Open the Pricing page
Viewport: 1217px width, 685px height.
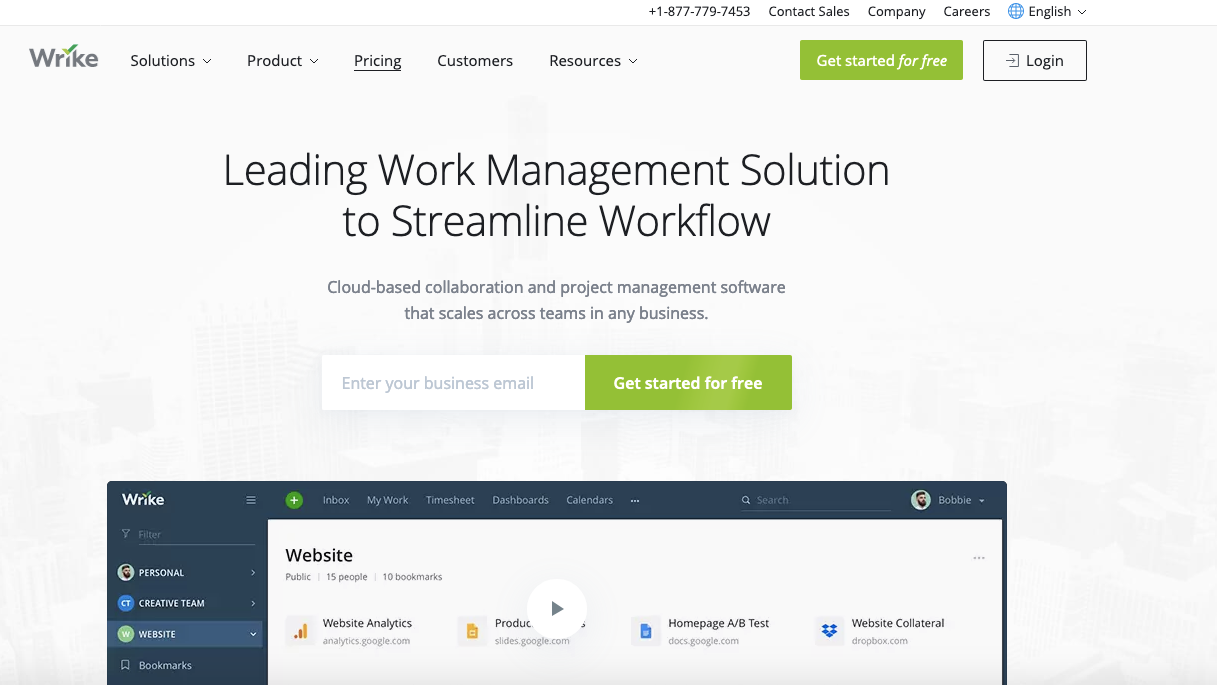pos(378,61)
